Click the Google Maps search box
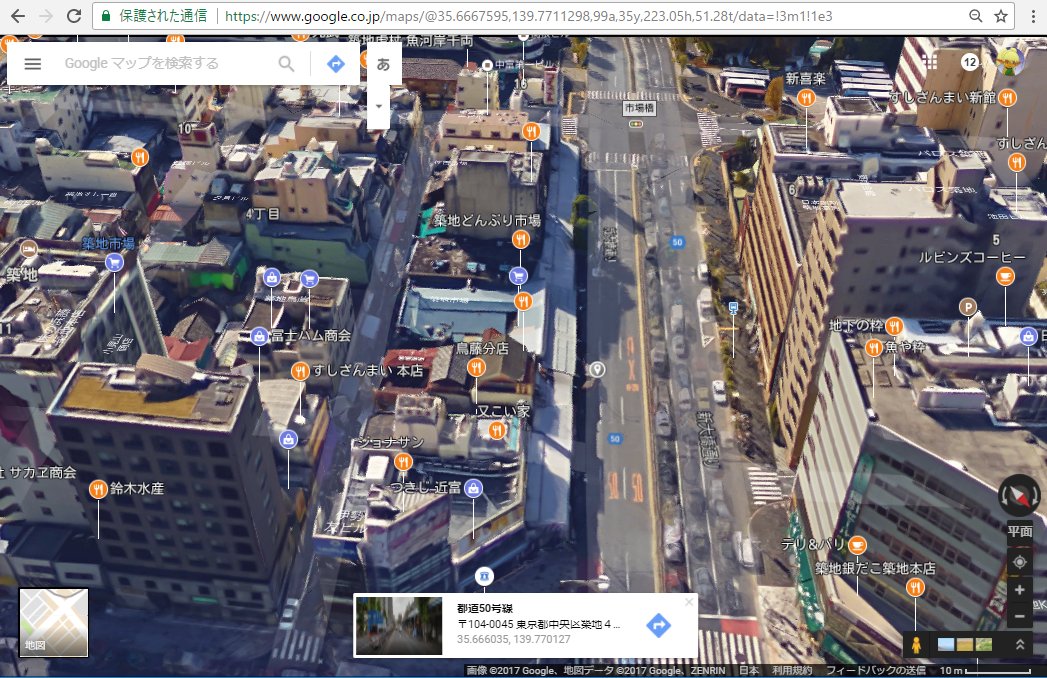 tap(167, 63)
